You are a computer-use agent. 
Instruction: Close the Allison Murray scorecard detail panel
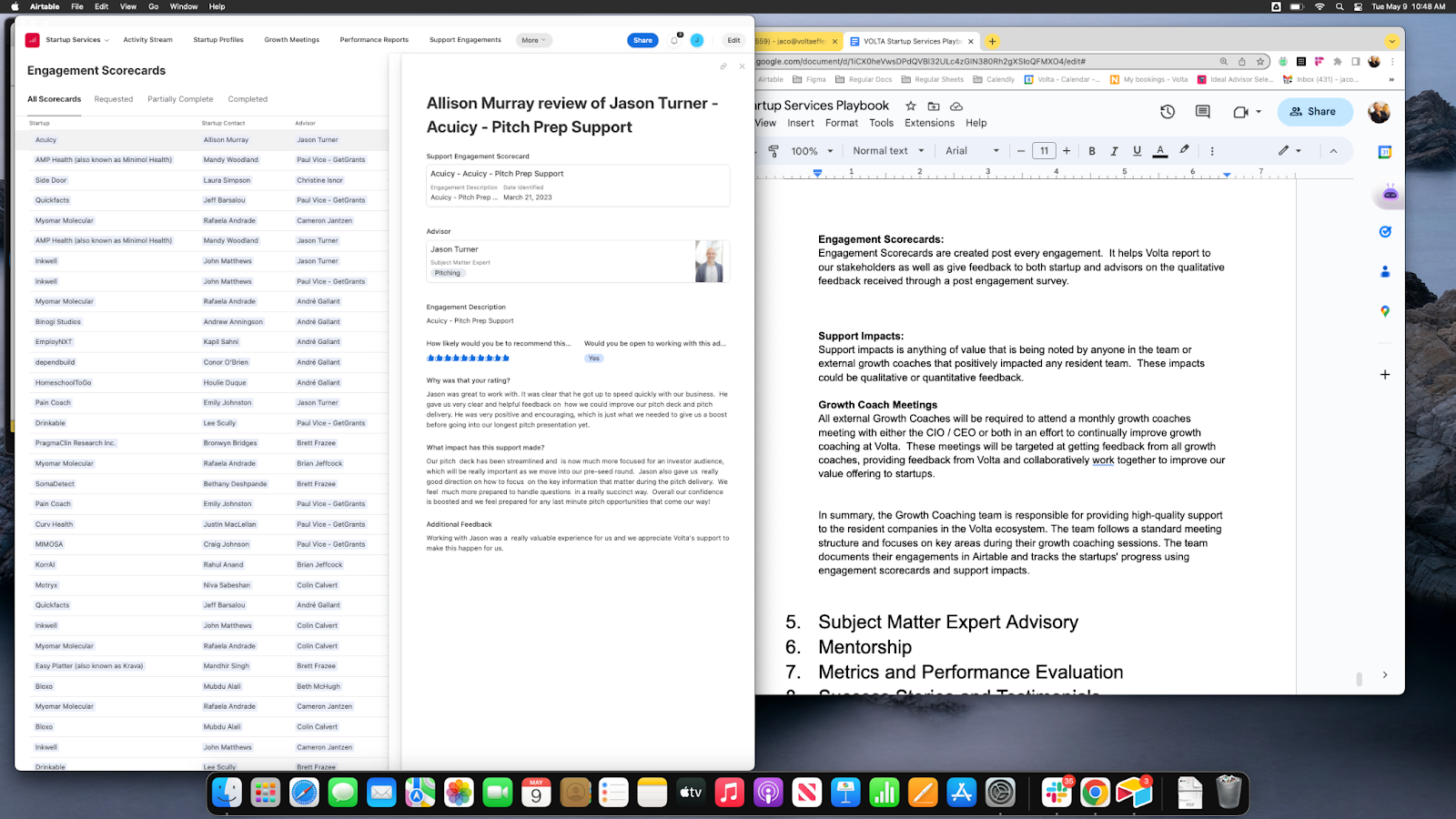coord(743,66)
